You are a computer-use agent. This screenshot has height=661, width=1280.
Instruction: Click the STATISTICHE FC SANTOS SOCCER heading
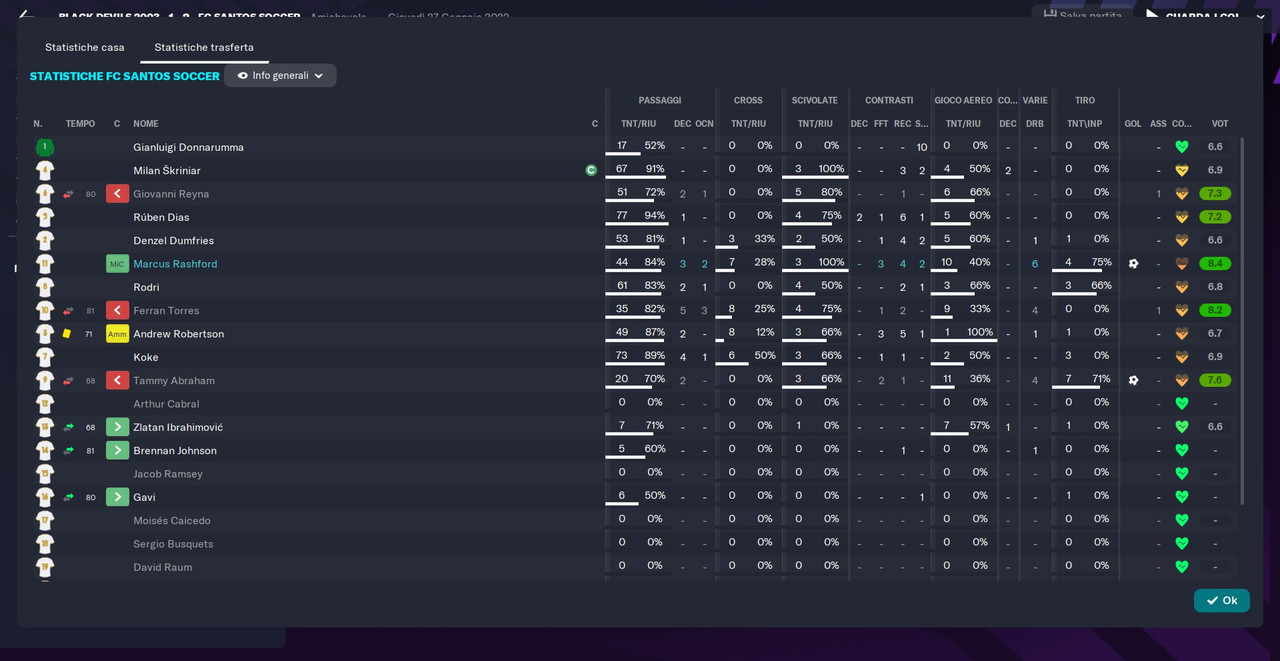tap(125, 76)
